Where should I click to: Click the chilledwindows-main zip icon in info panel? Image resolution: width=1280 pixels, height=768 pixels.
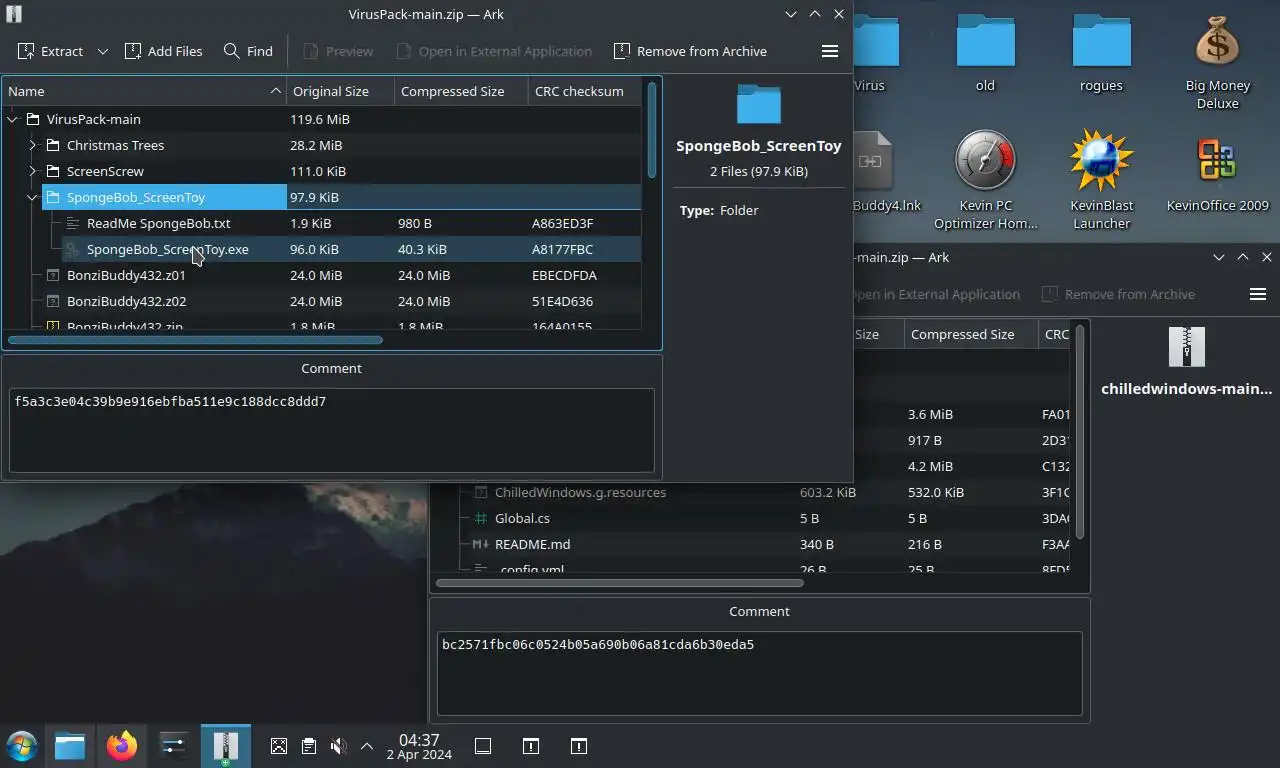coord(1187,347)
